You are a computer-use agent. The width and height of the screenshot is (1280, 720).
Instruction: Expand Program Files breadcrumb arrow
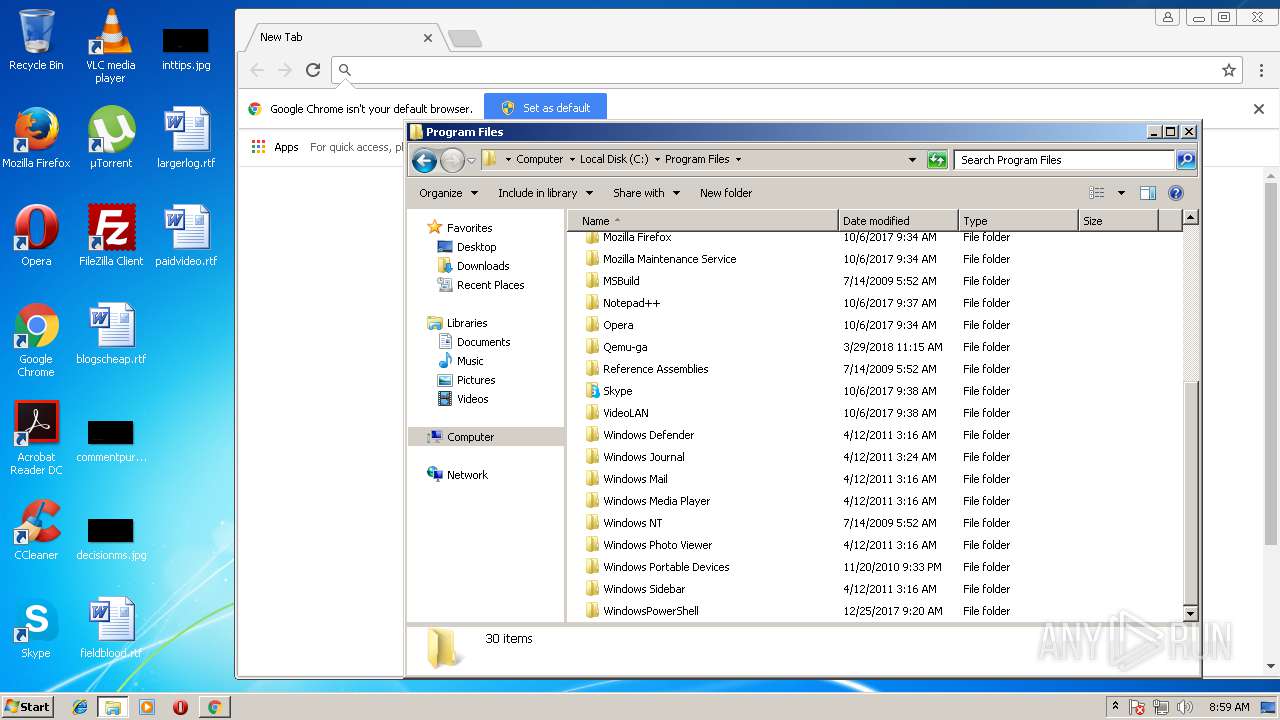pos(738,160)
